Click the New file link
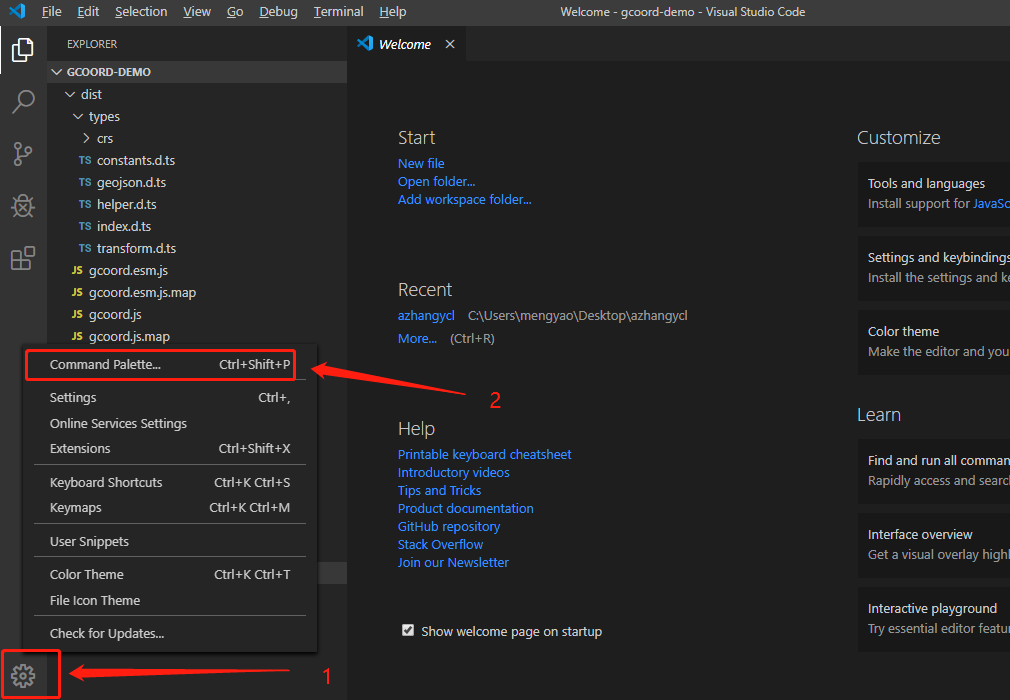 point(421,164)
